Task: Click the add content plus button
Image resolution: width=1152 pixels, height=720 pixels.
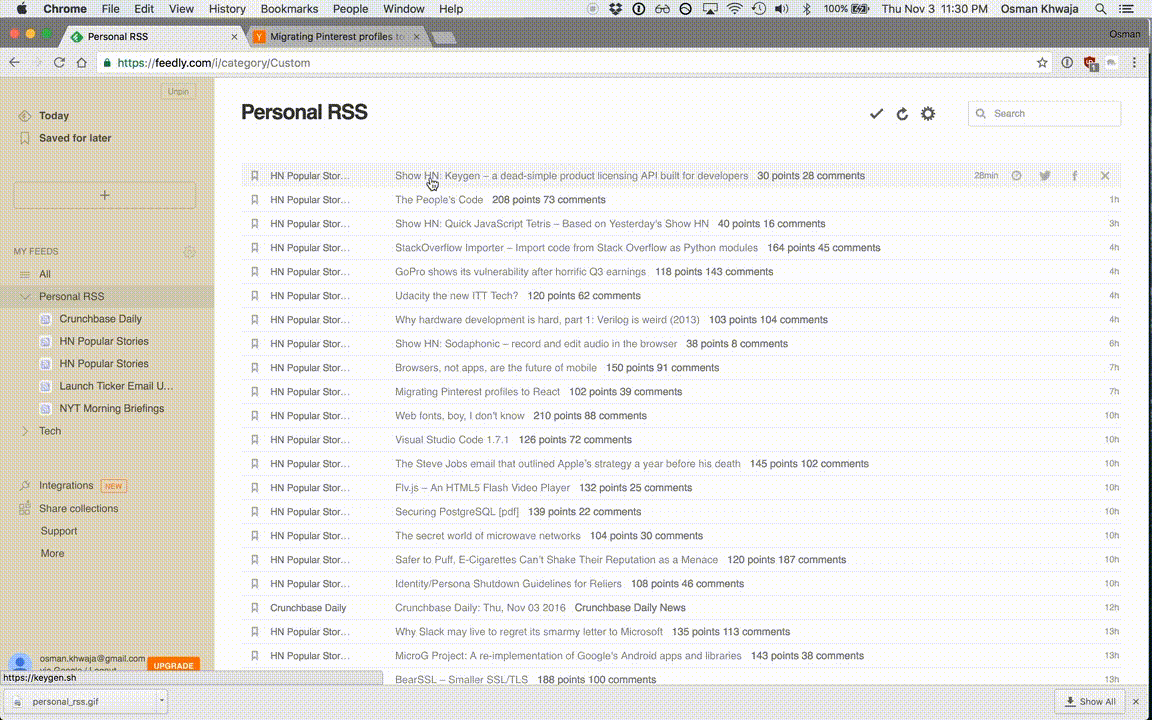Action: (x=104, y=195)
